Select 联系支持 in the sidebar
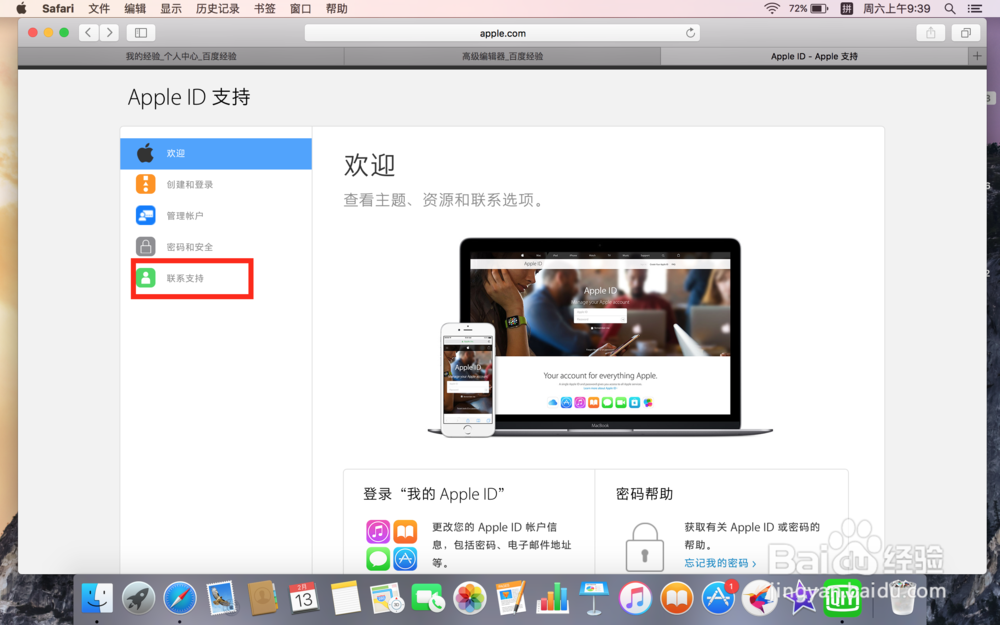Viewport: 1000px width, 625px height. [x=216, y=278]
